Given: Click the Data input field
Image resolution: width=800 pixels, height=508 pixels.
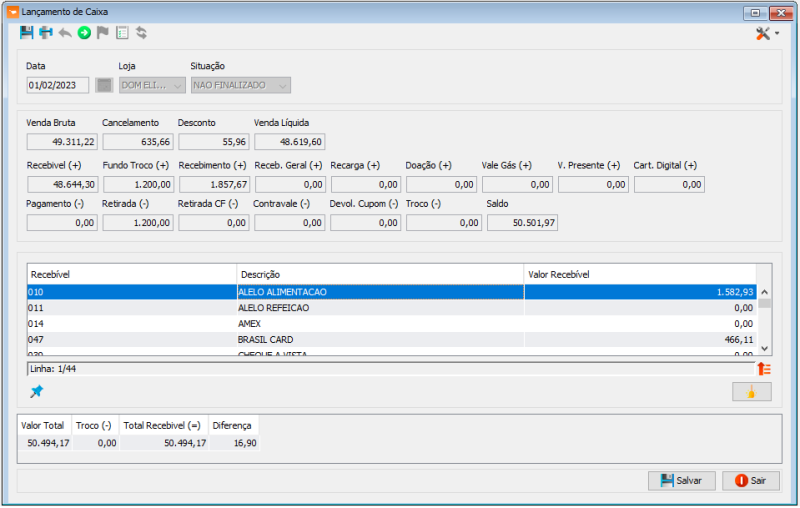Looking at the screenshot, I should pyautogui.click(x=57, y=86).
